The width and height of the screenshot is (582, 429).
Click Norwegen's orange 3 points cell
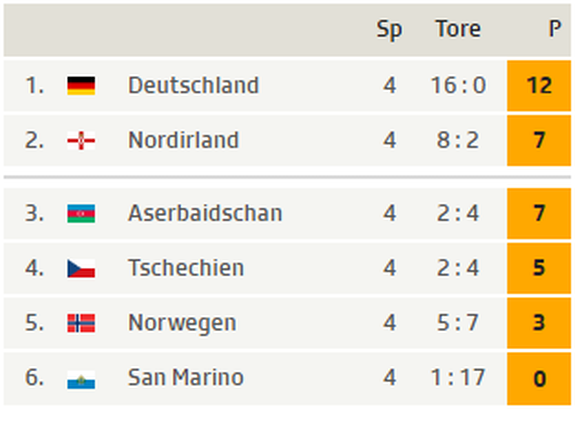coord(539,323)
